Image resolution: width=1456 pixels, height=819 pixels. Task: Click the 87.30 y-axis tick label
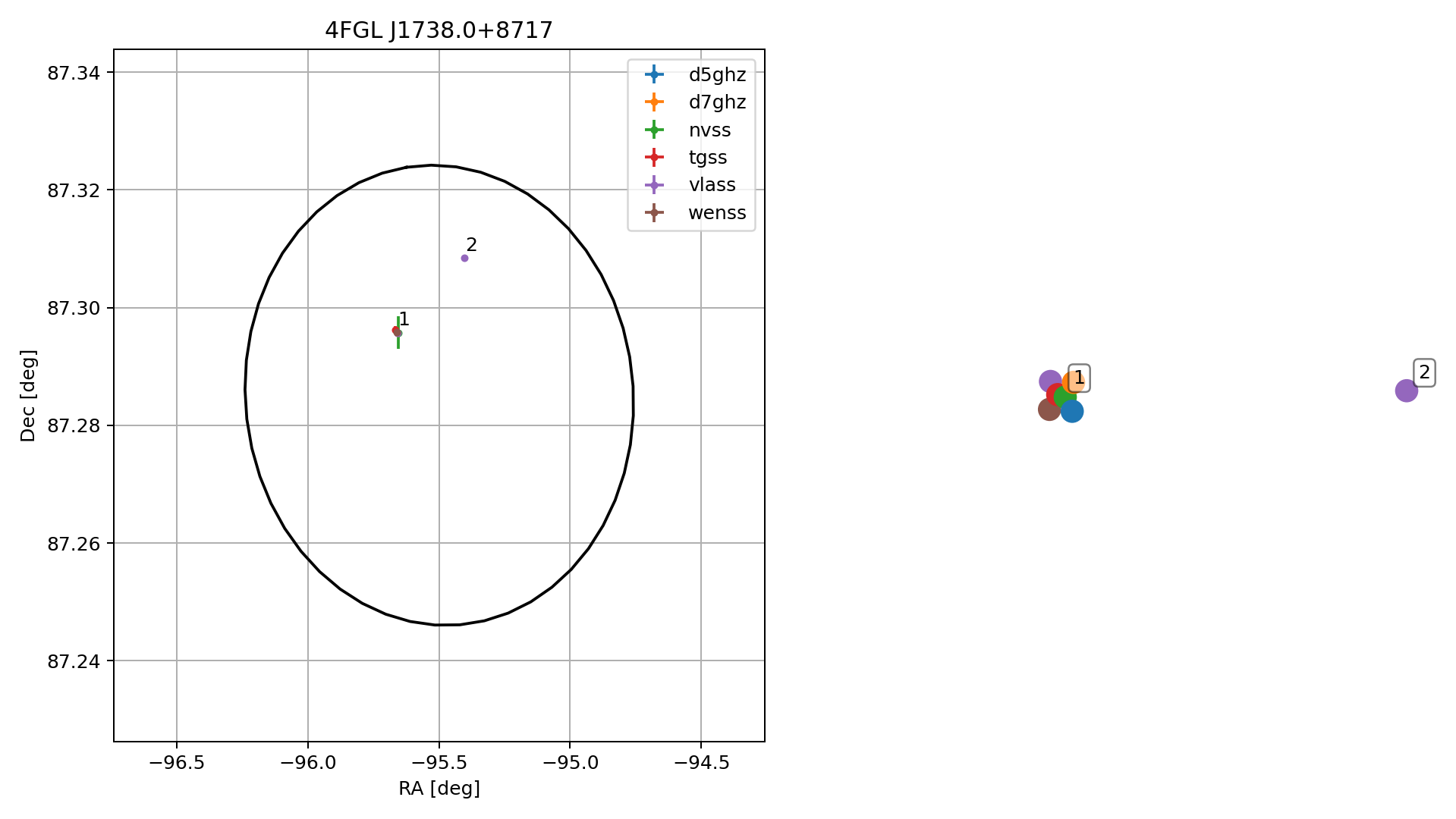click(x=72, y=309)
